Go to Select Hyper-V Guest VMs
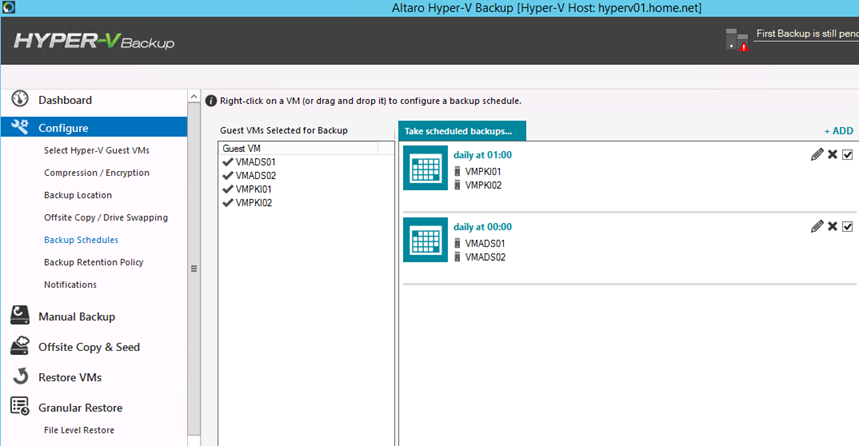The height and width of the screenshot is (446, 859). [97, 150]
